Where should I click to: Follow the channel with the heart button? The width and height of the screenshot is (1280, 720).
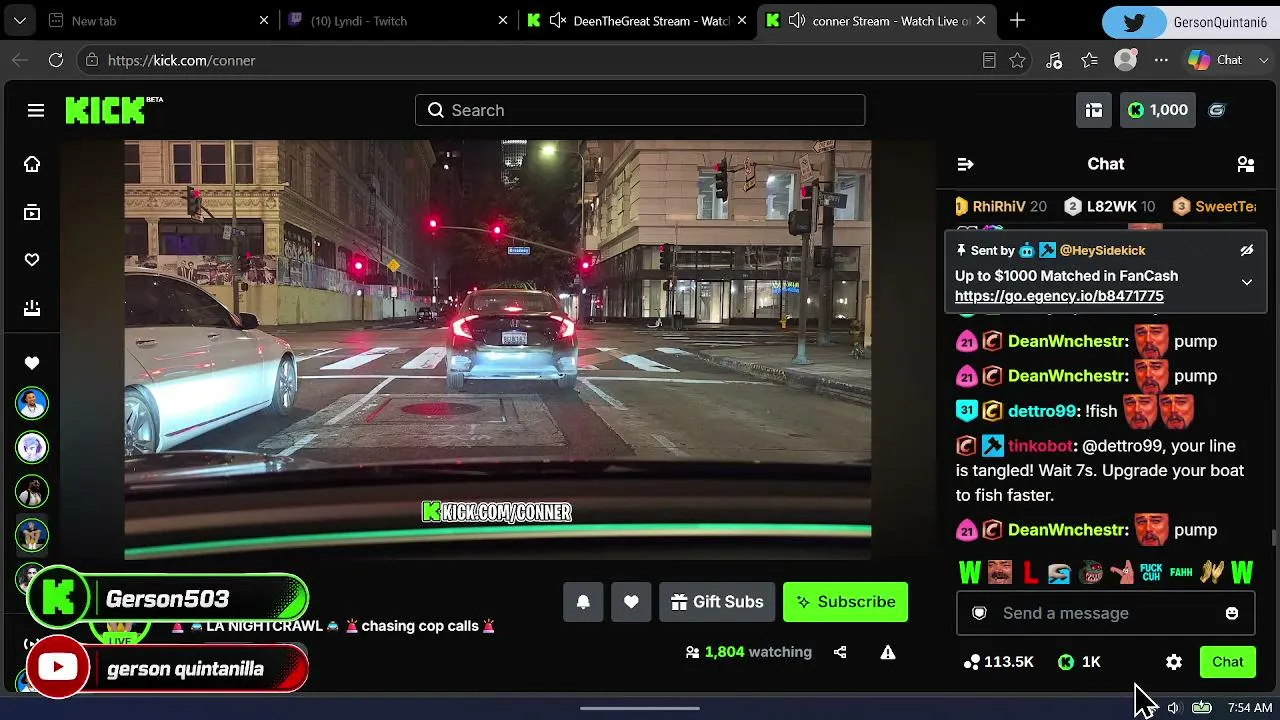[631, 602]
